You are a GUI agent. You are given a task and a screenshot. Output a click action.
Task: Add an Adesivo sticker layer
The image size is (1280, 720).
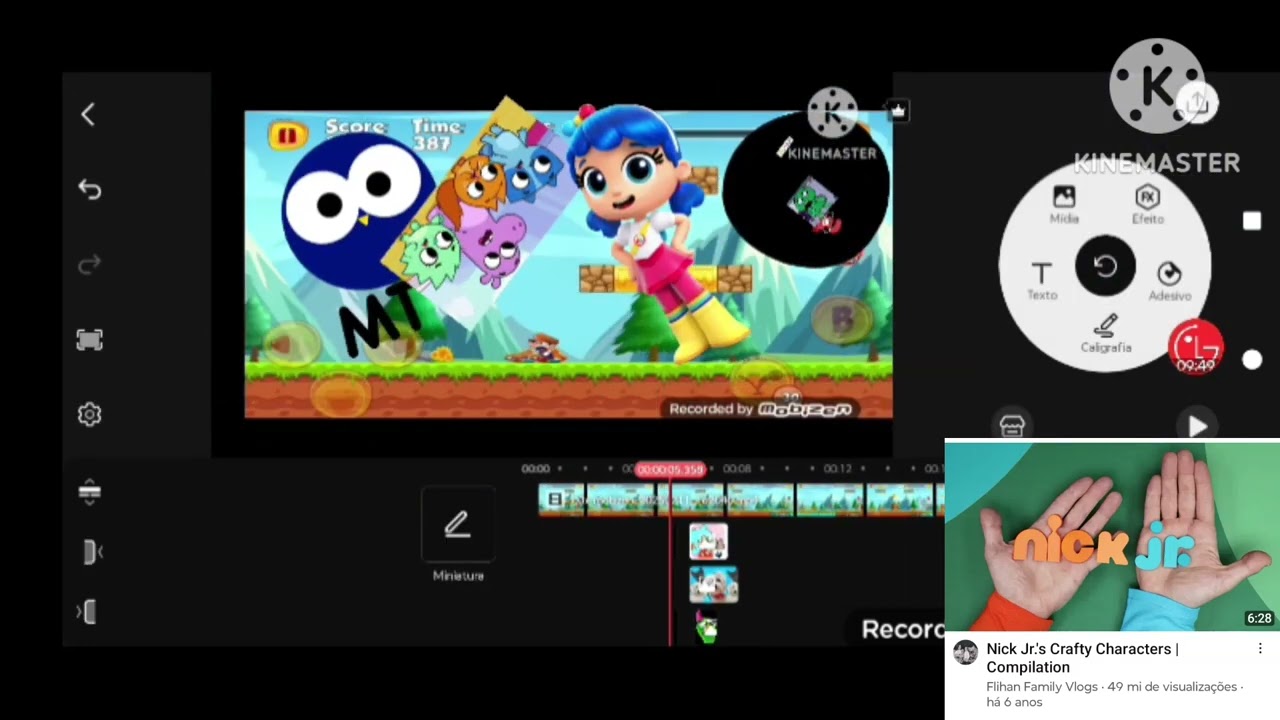[1169, 281]
